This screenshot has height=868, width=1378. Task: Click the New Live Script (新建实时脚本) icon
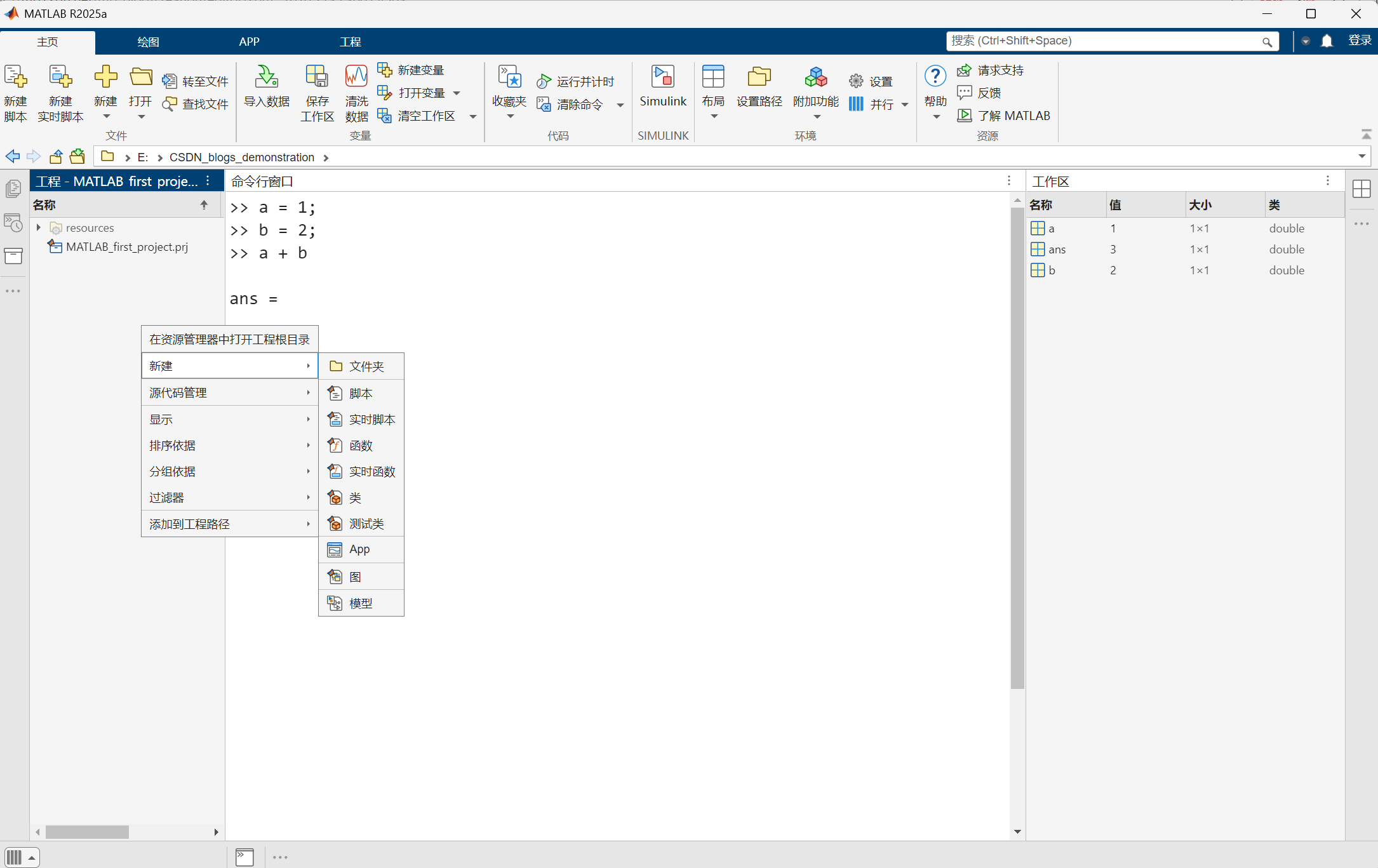60,77
